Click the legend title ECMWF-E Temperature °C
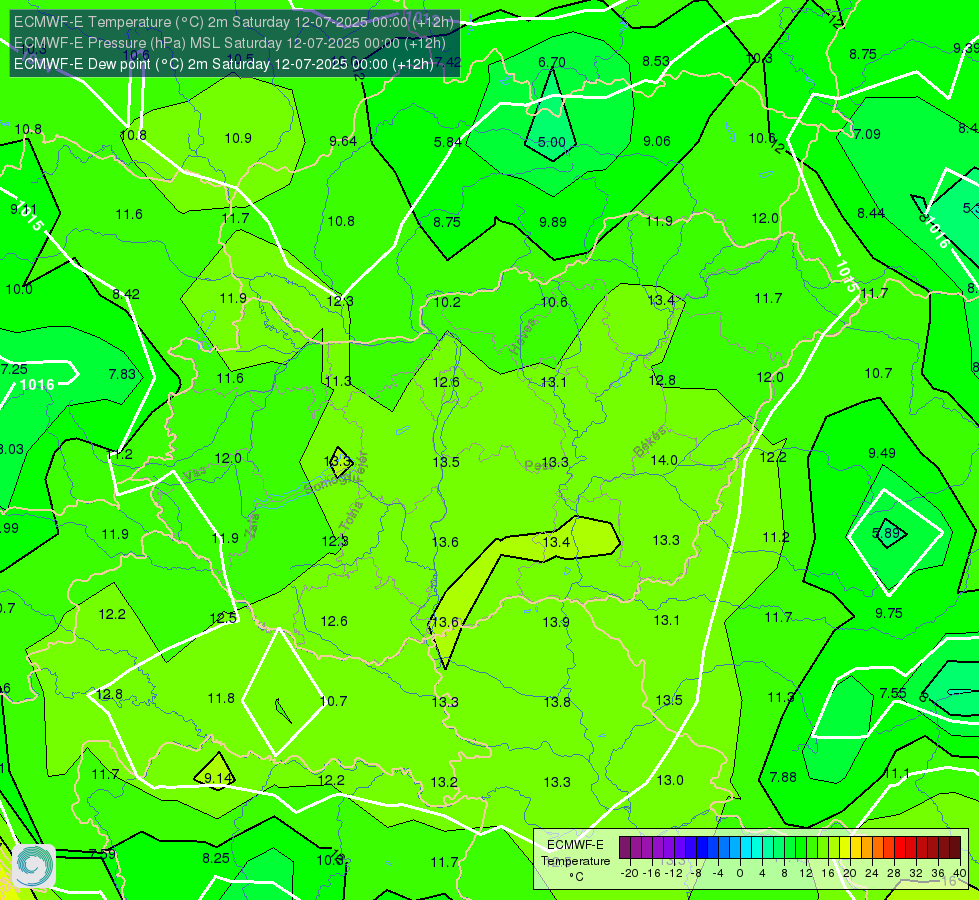Image resolution: width=979 pixels, height=900 pixels. 575,861
